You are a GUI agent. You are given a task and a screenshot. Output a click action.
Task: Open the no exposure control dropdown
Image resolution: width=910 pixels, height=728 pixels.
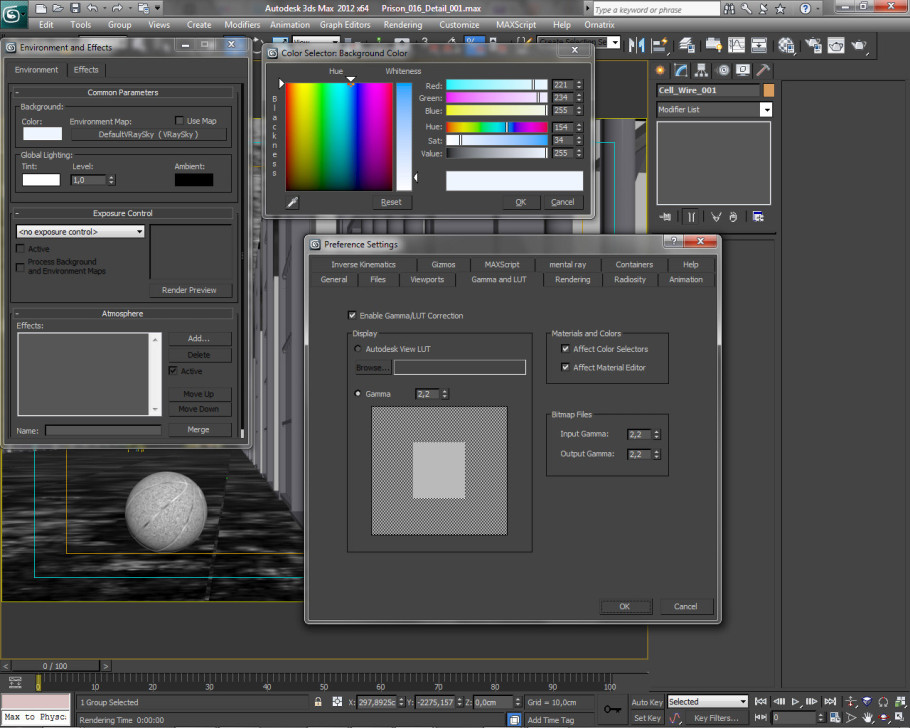click(x=81, y=232)
